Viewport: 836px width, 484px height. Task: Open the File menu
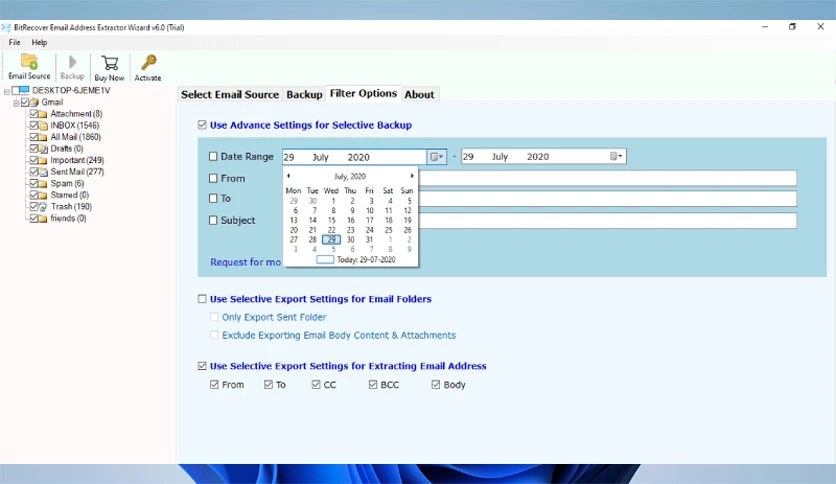(x=14, y=42)
